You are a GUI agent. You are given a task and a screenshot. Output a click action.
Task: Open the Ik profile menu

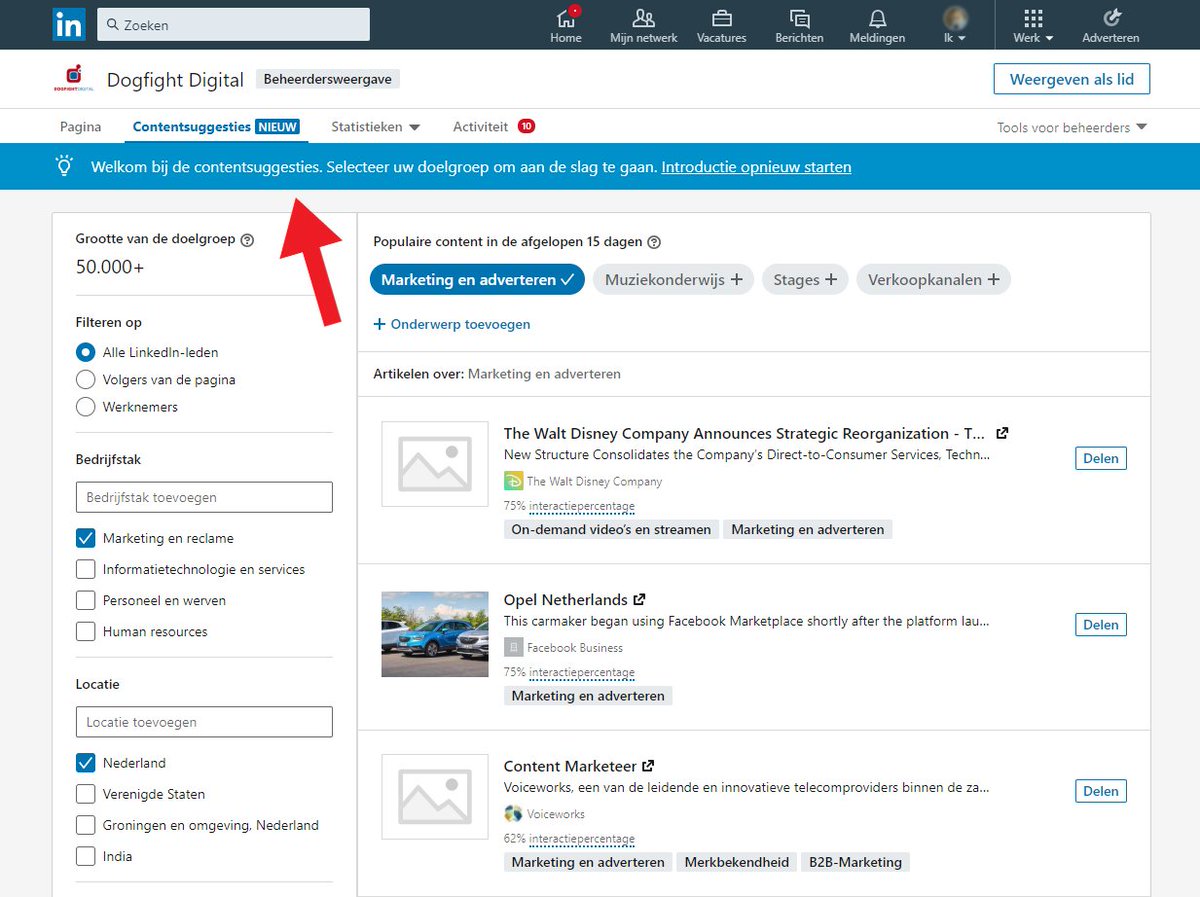pos(955,25)
